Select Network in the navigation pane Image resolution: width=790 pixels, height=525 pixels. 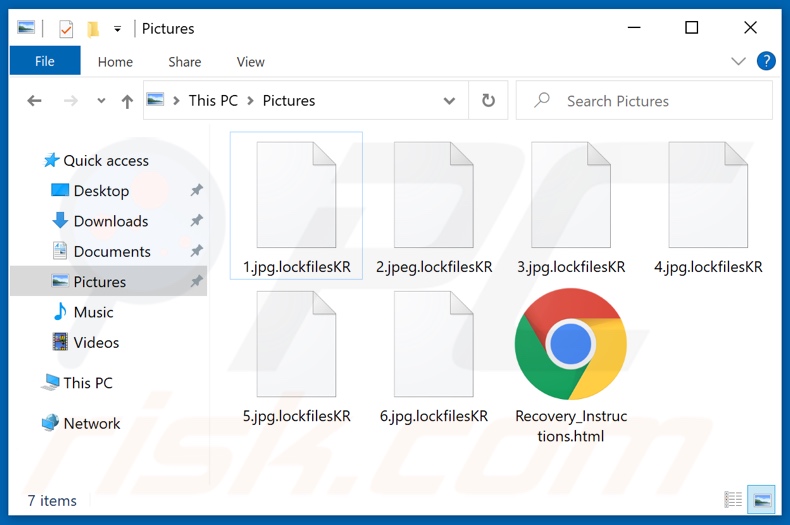81,423
